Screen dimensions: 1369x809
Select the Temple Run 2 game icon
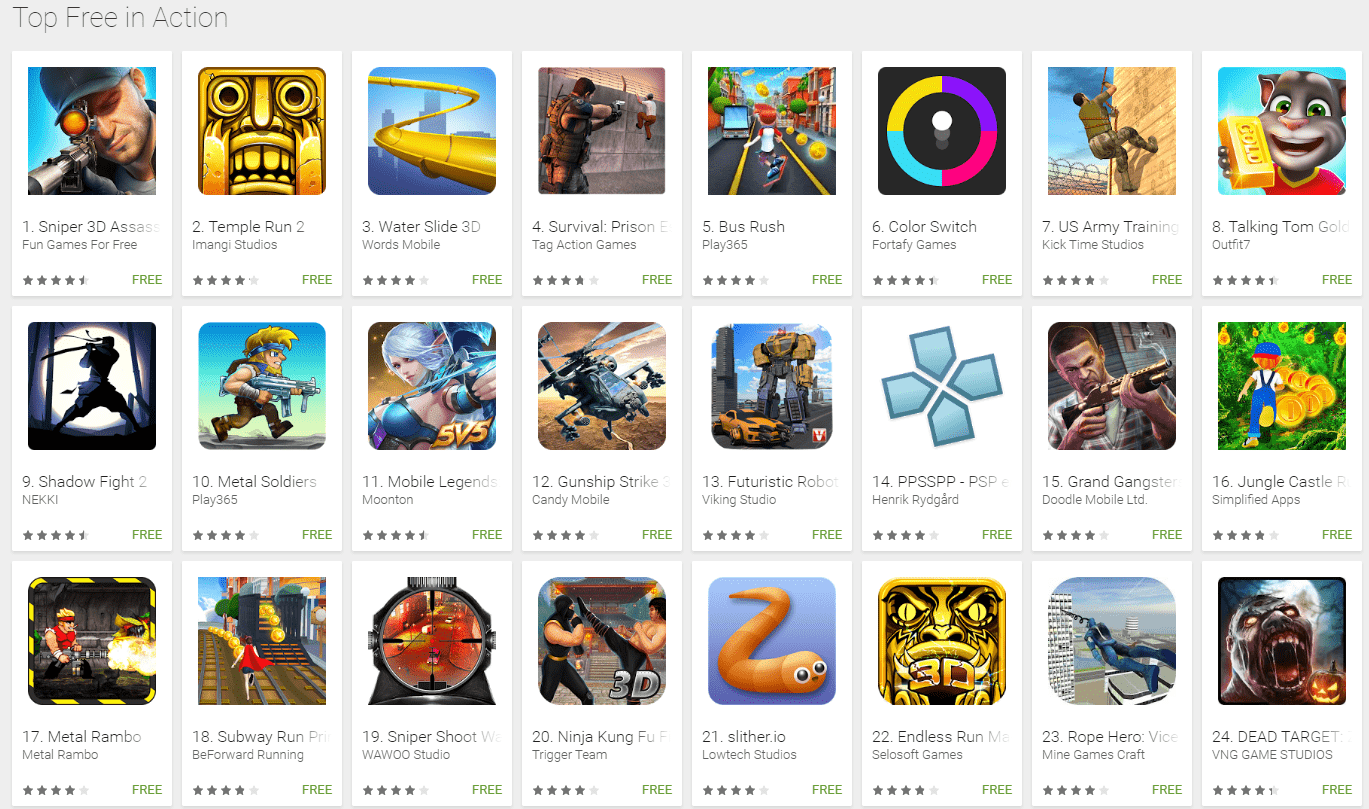point(262,131)
